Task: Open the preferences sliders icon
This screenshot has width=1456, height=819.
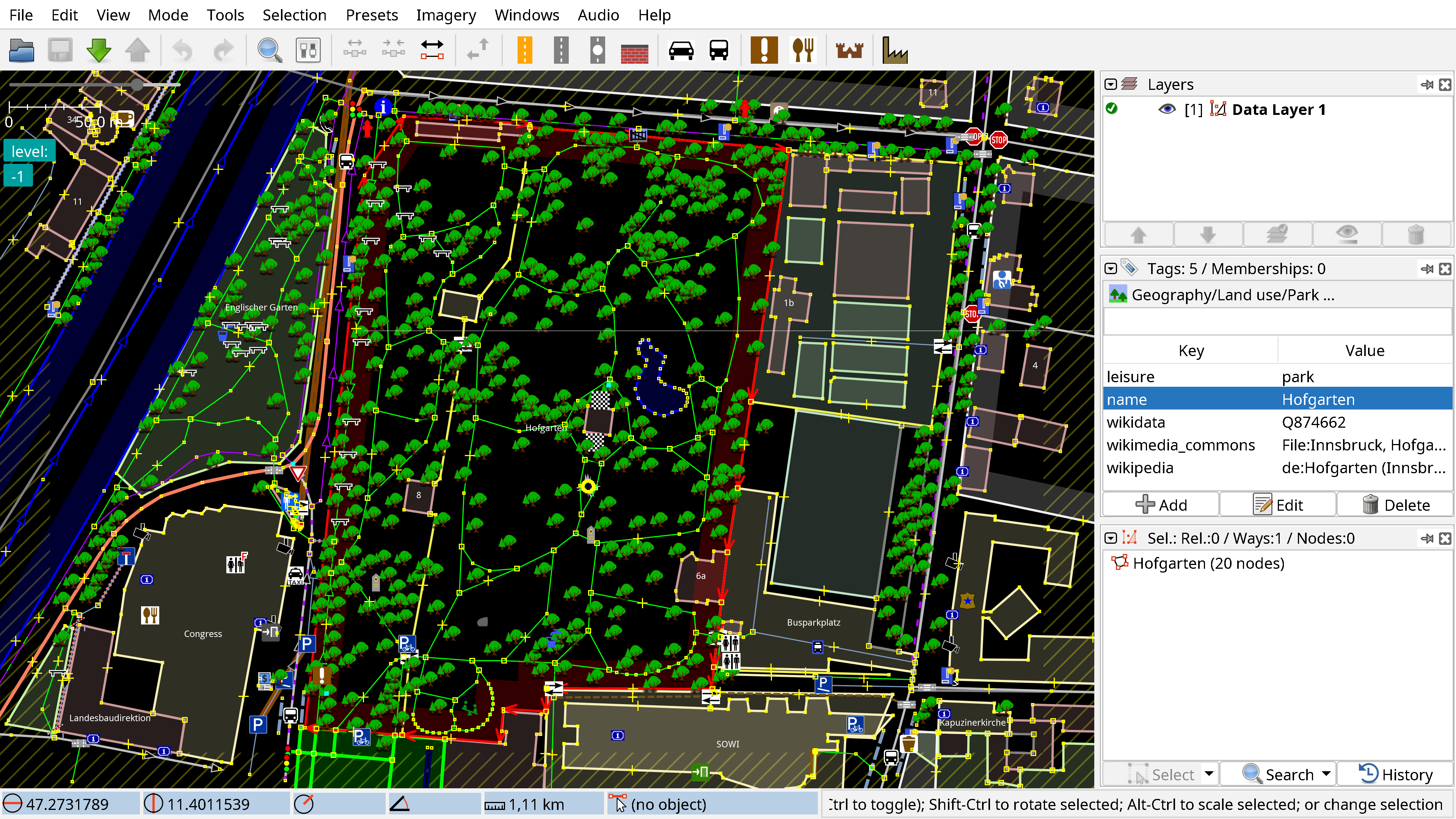Action: click(x=308, y=51)
